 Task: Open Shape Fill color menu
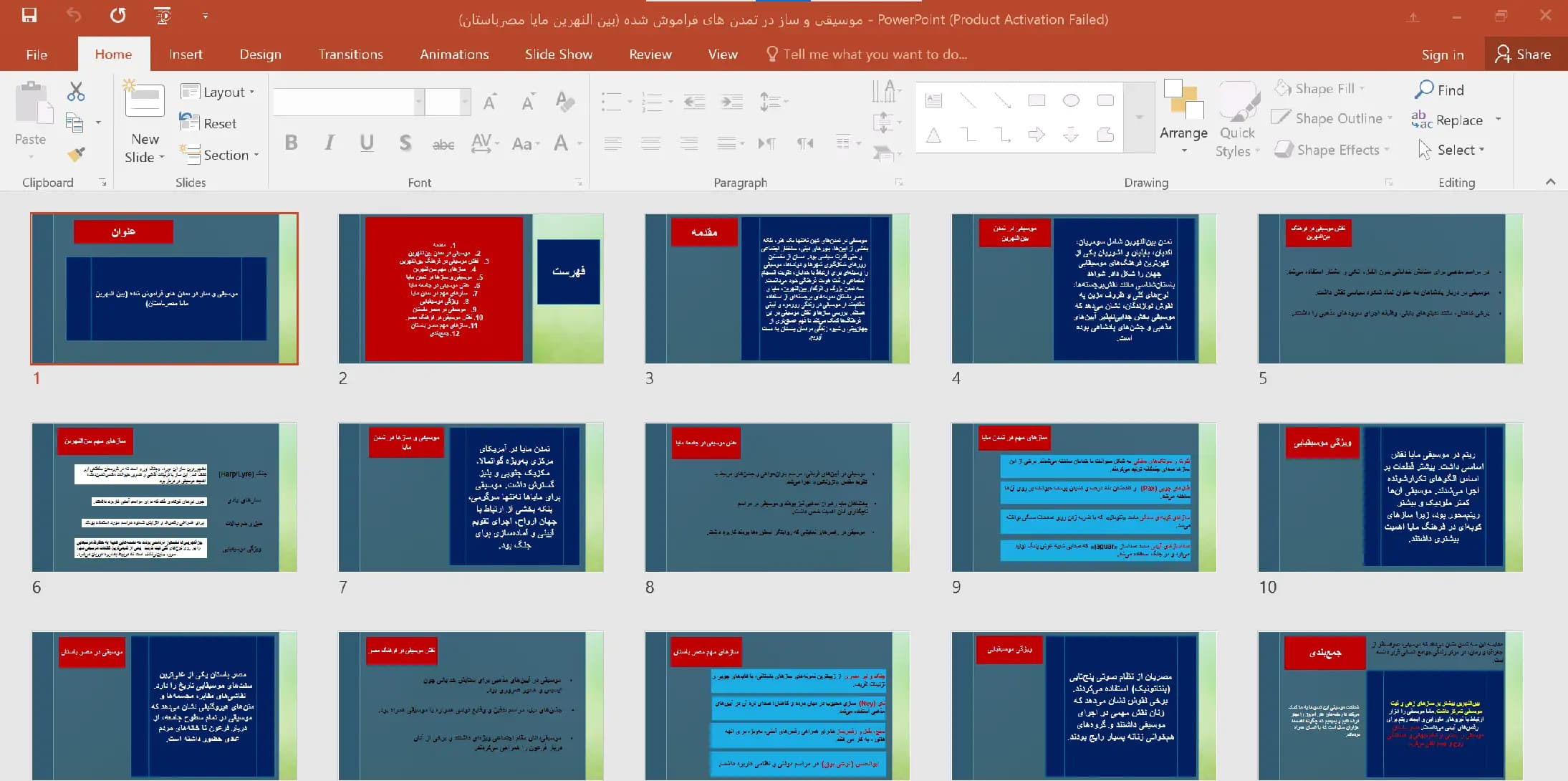coord(1319,88)
